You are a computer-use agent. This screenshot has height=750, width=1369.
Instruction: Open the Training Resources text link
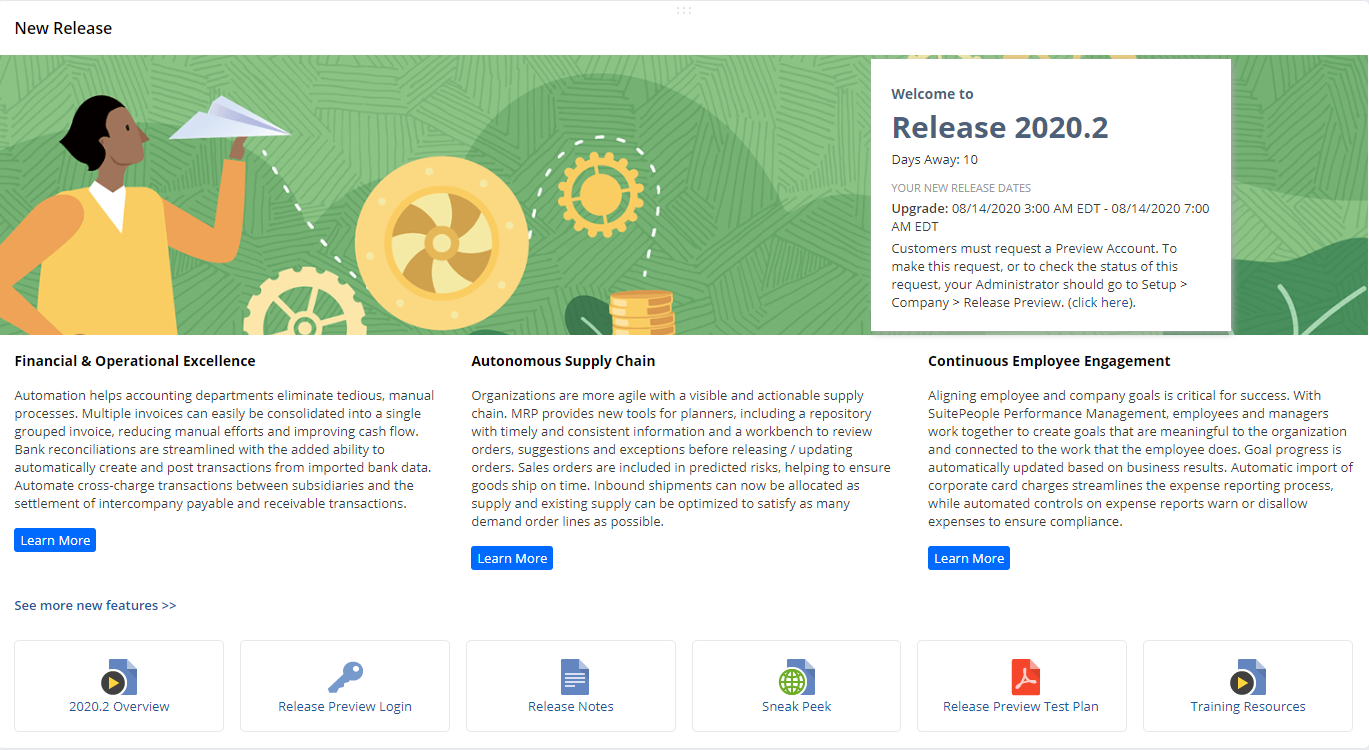[x=1247, y=706]
